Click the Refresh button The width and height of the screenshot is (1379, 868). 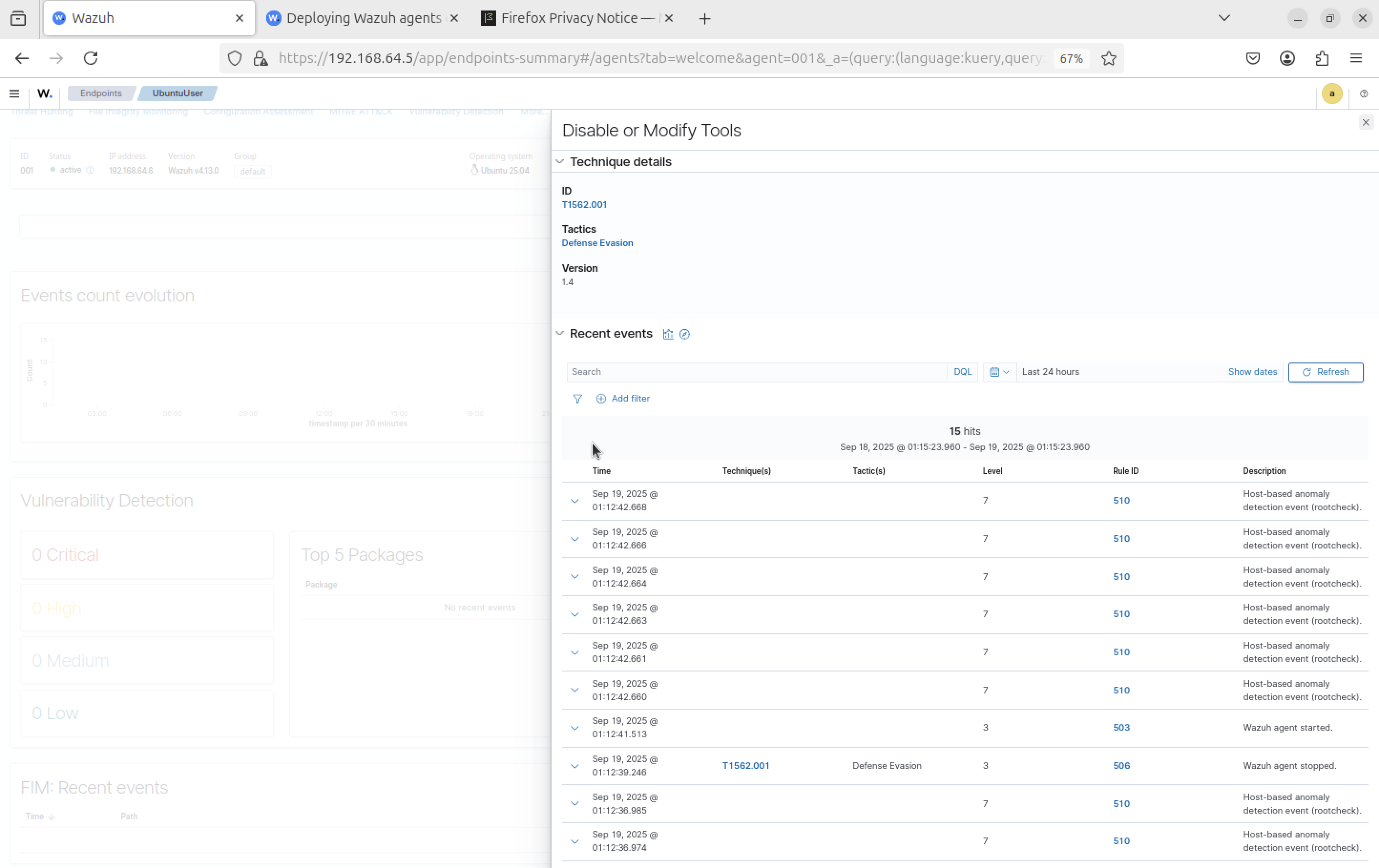[x=1325, y=372]
